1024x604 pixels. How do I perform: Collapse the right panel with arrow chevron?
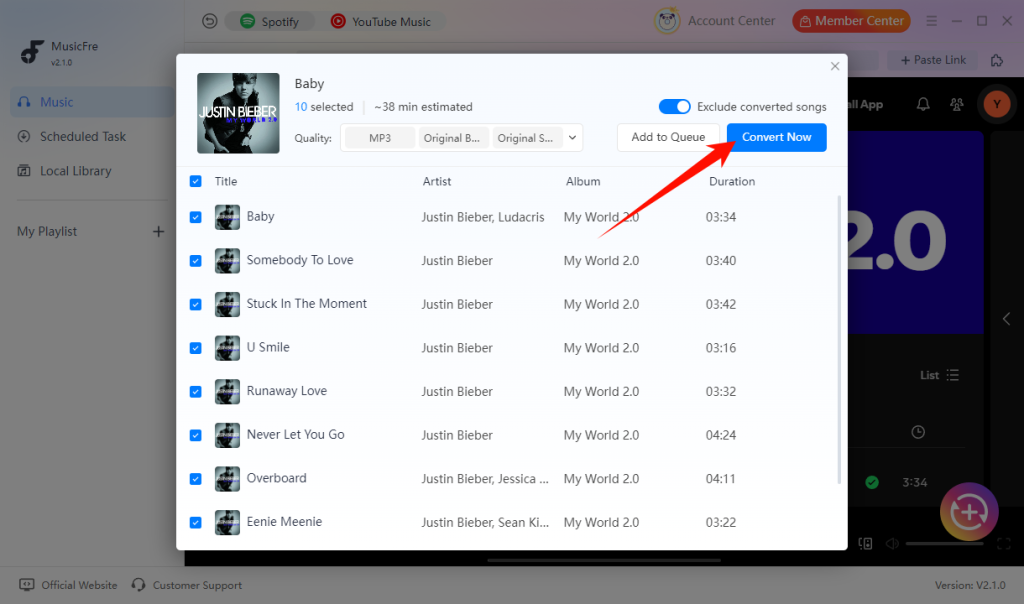1006,319
